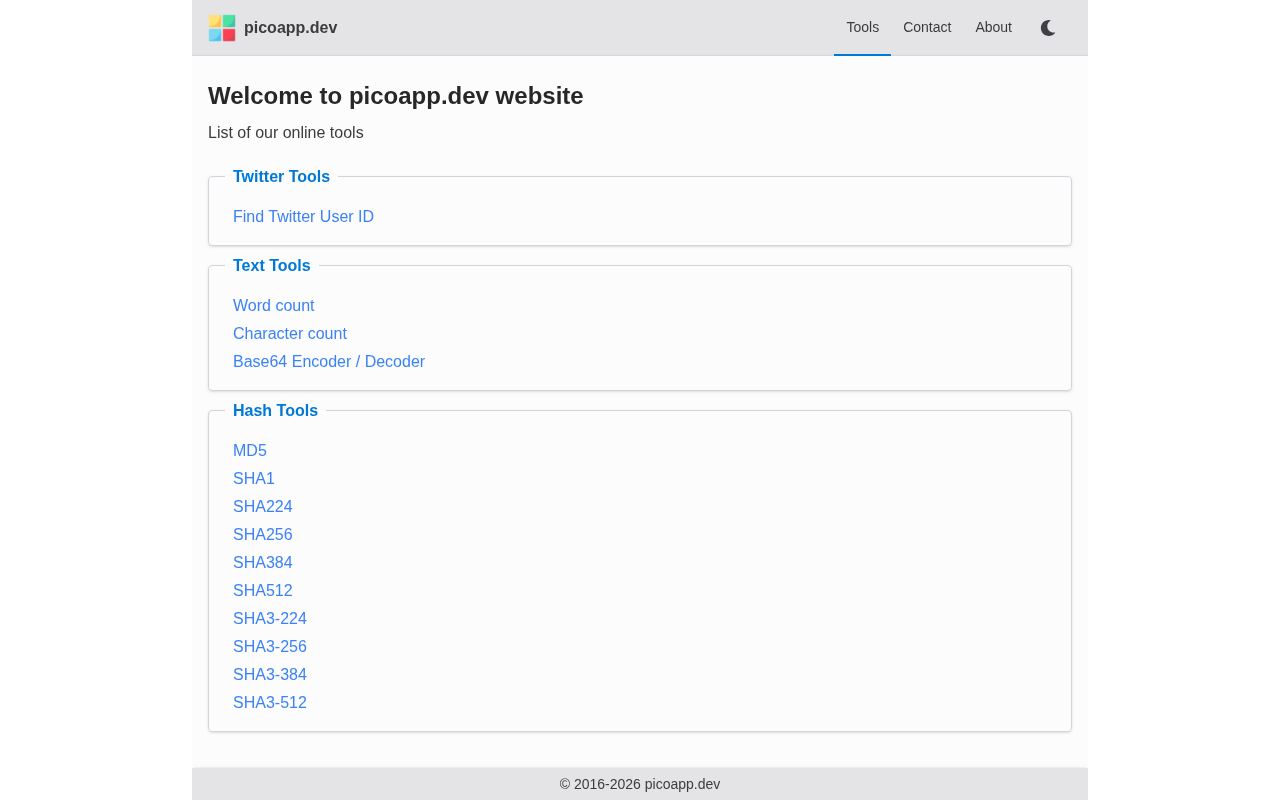Open the SHA3-224 hash tool
This screenshot has width=1280, height=800.
click(x=270, y=619)
